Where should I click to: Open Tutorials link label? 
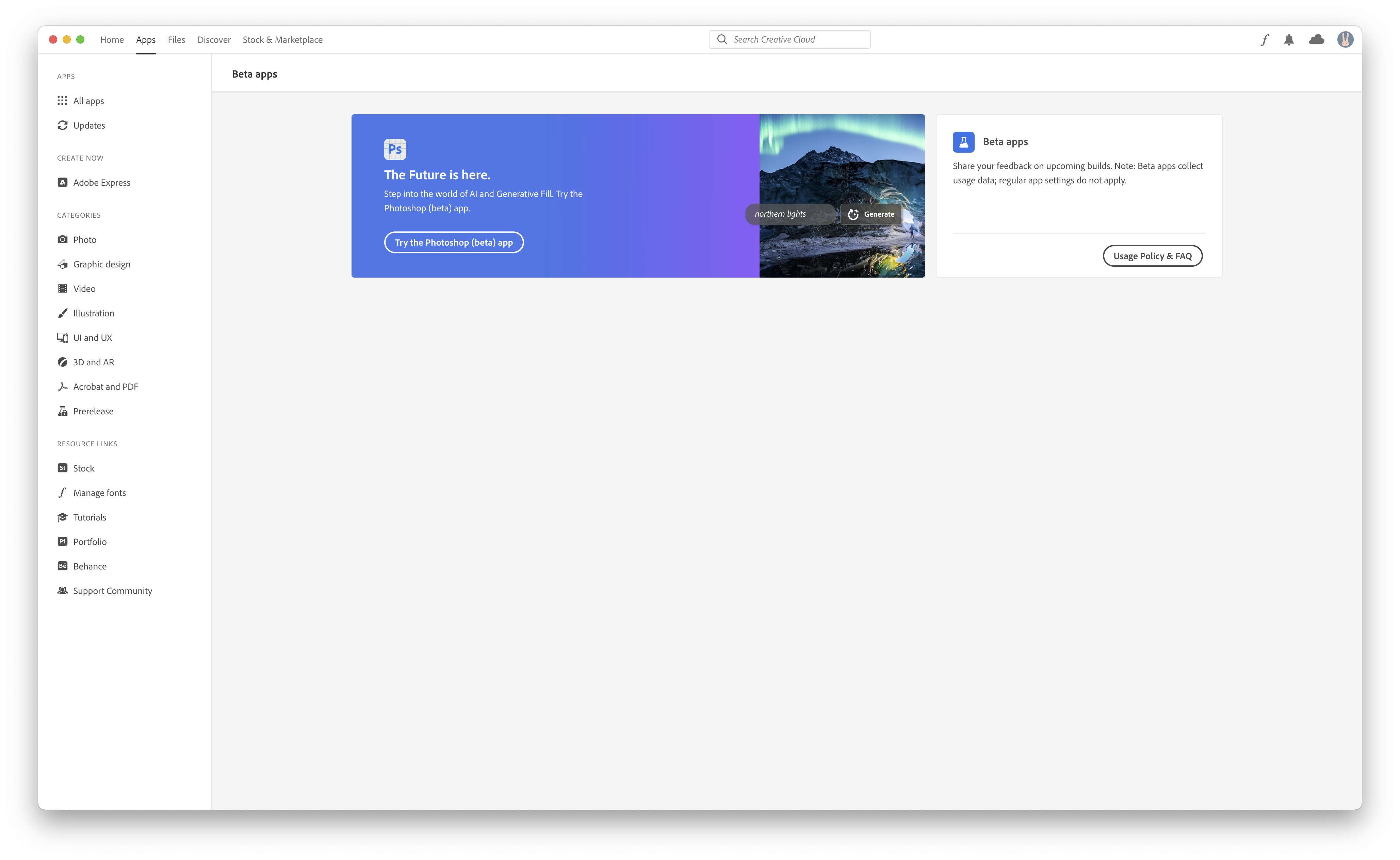tap(90, 517)
